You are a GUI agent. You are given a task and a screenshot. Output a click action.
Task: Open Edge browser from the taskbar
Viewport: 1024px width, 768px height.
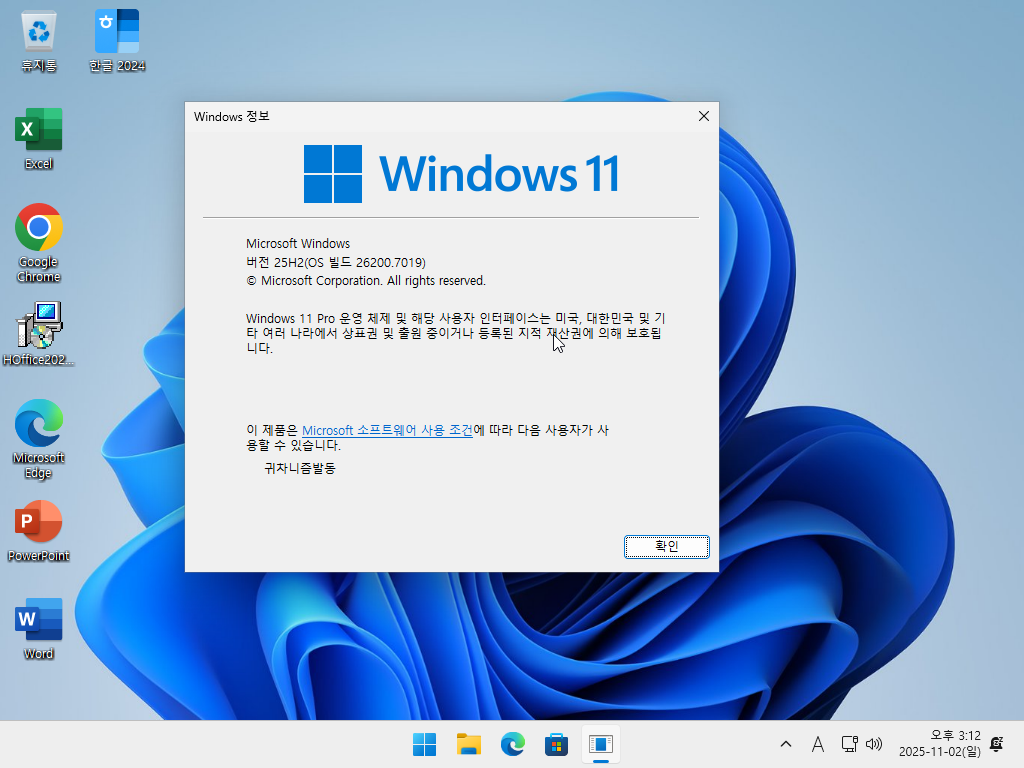click(513, 744)
